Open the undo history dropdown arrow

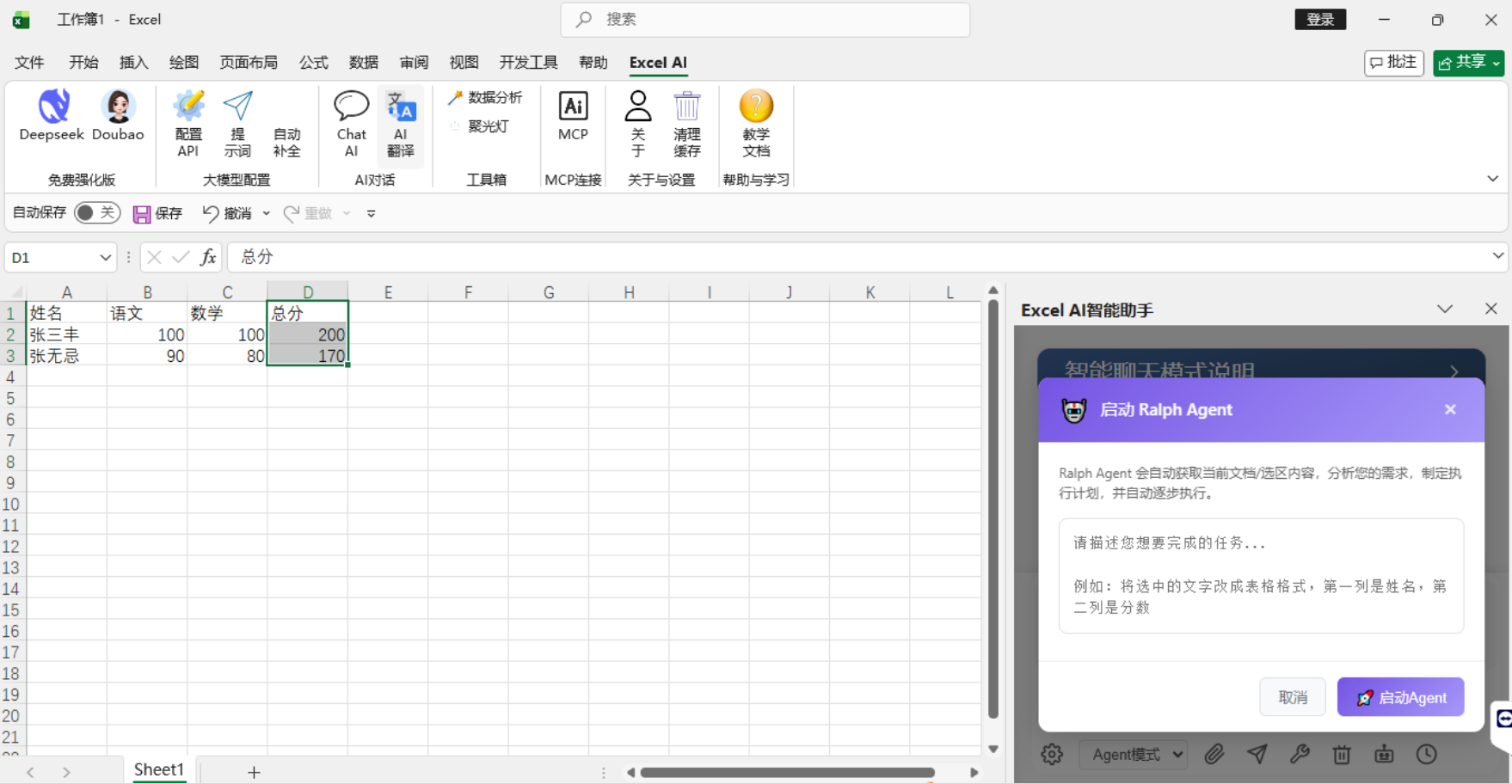[x=266, y=213]
